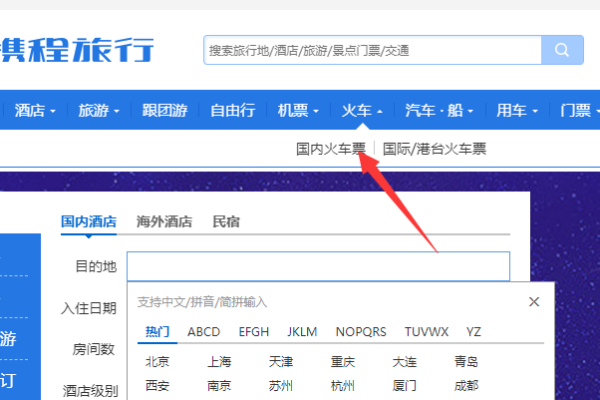Image resolution: width=600 pixels, height=400 pixels.
Task: Expand the 酒店 dropdown menu
Action: (36, 111)
